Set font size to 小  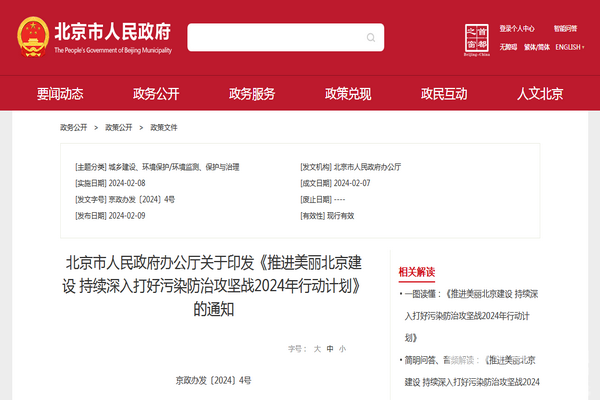(342, 349)
